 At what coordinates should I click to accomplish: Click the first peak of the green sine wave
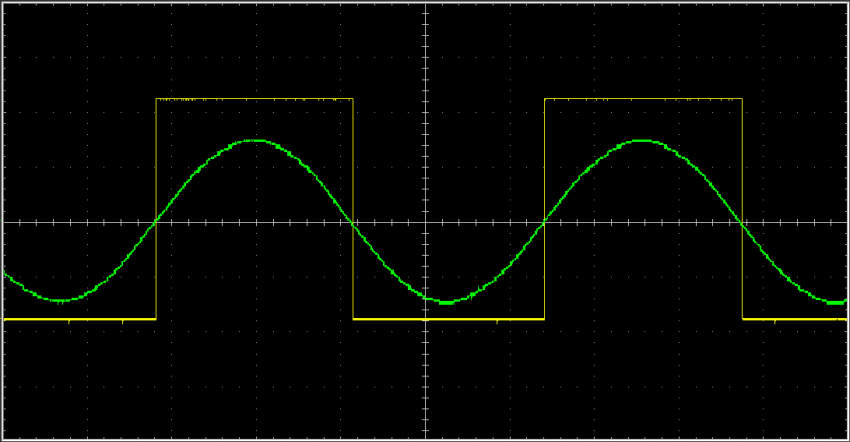(255, 140)
